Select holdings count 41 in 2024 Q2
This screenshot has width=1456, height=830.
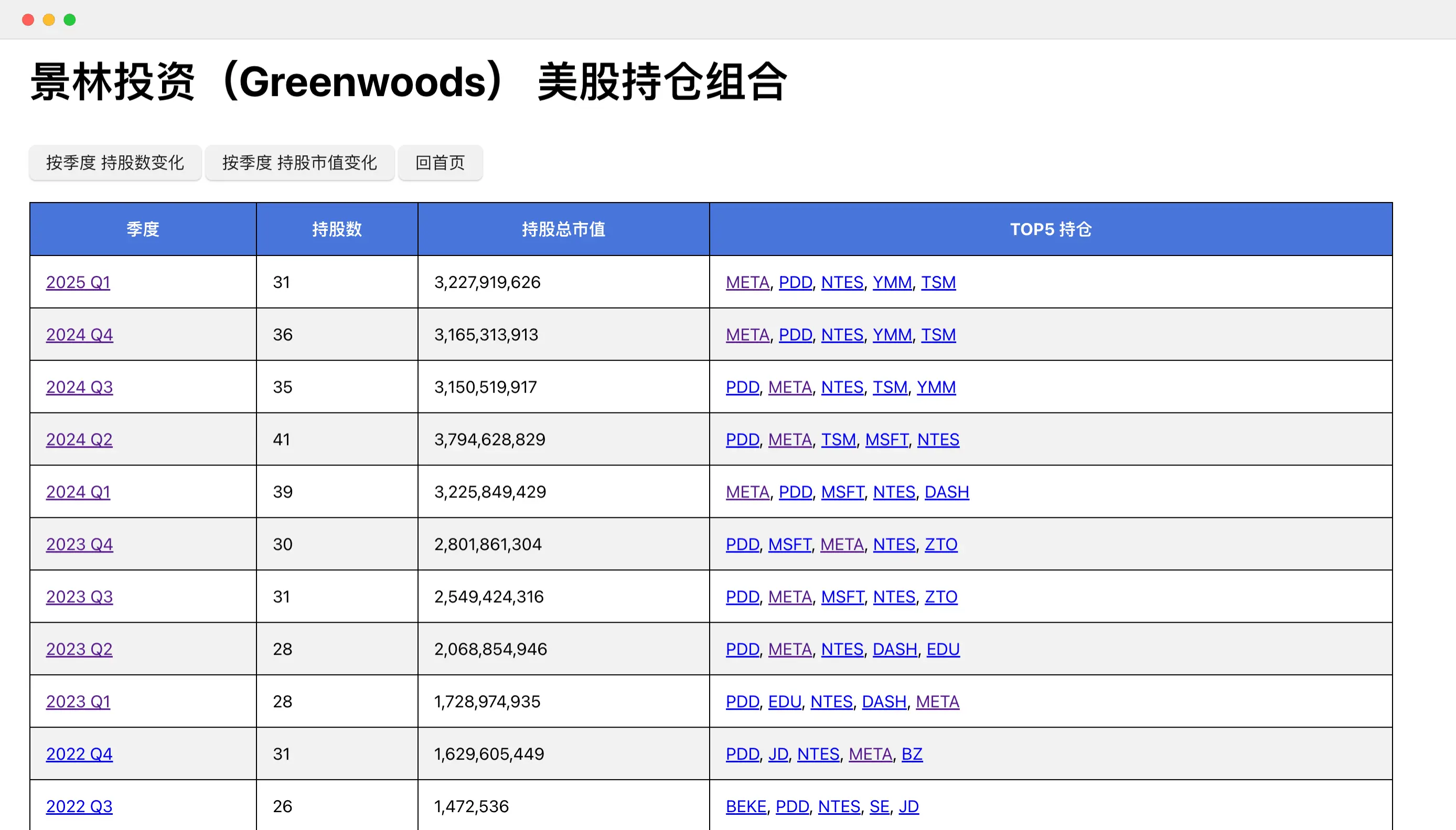click(x=282, y=440)
